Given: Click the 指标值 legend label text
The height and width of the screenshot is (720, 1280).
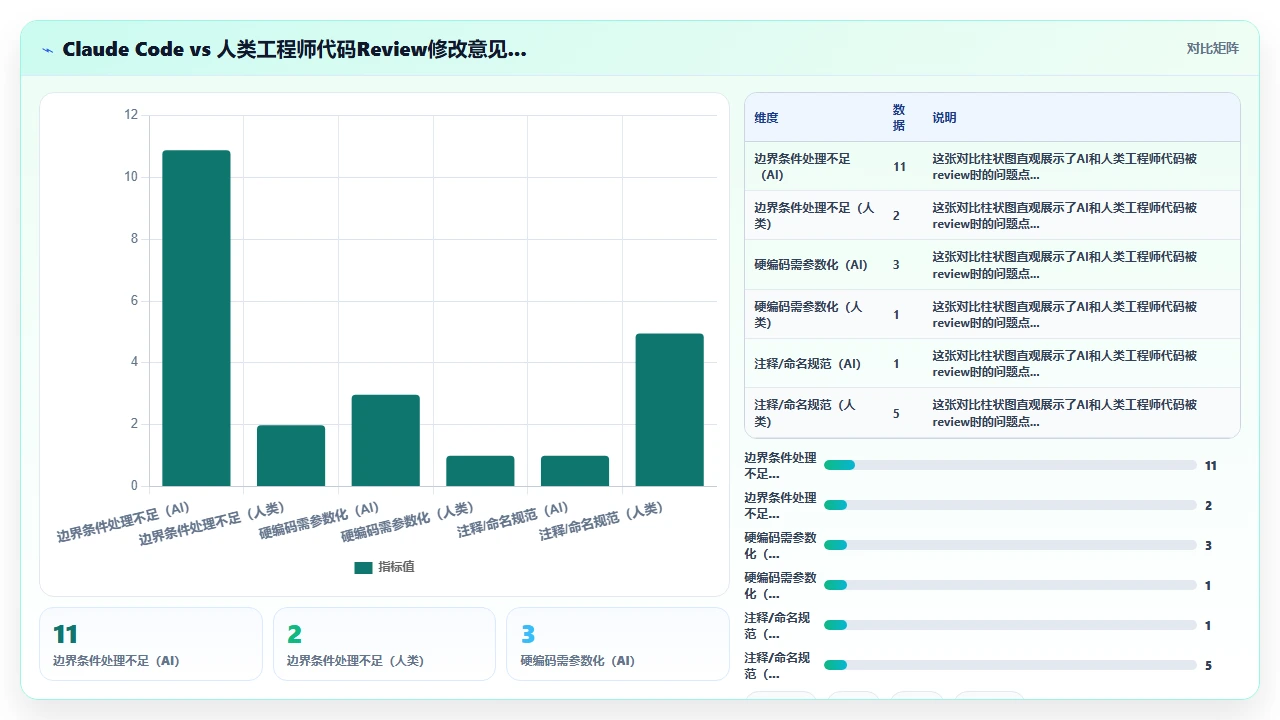Looking at the screenshot, I should click(396, 567).
